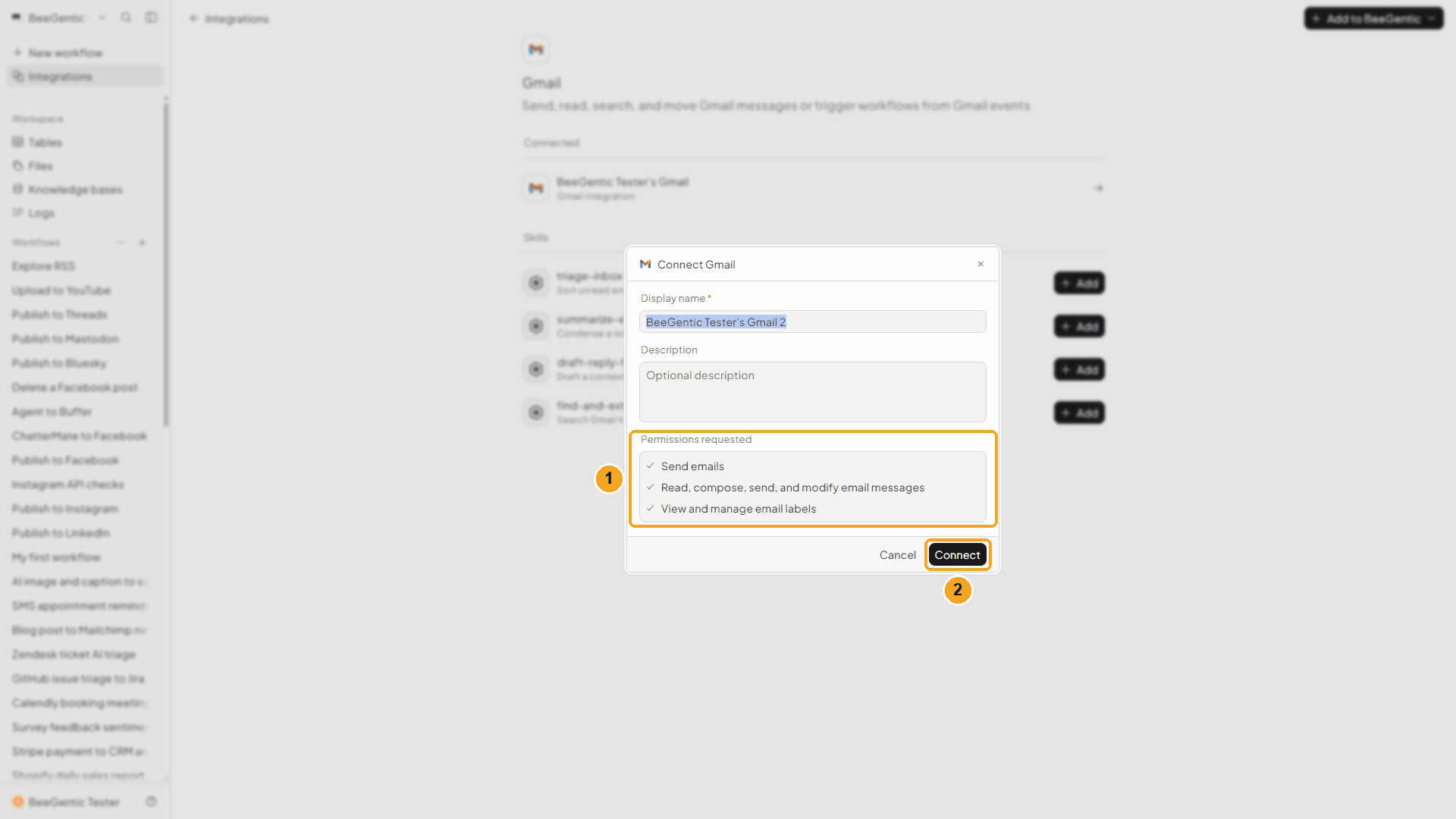Click into the Optional description textarea
The width and height of the screenshot is (1456, 819).
click(x=812, y=392)
